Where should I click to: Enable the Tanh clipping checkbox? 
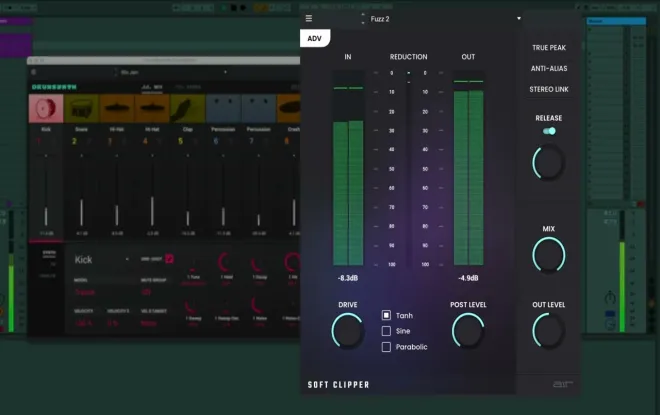point(386,315)
